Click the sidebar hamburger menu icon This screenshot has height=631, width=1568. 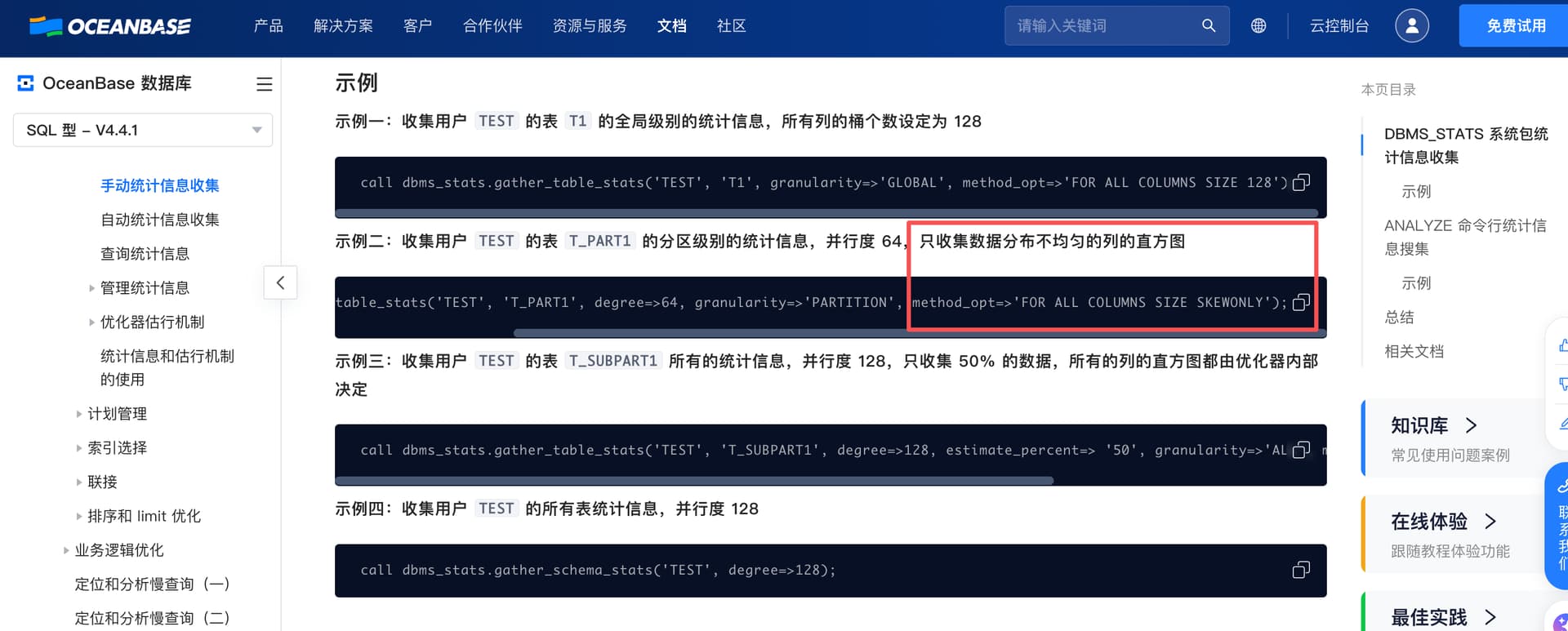click(x=265, y=84)
